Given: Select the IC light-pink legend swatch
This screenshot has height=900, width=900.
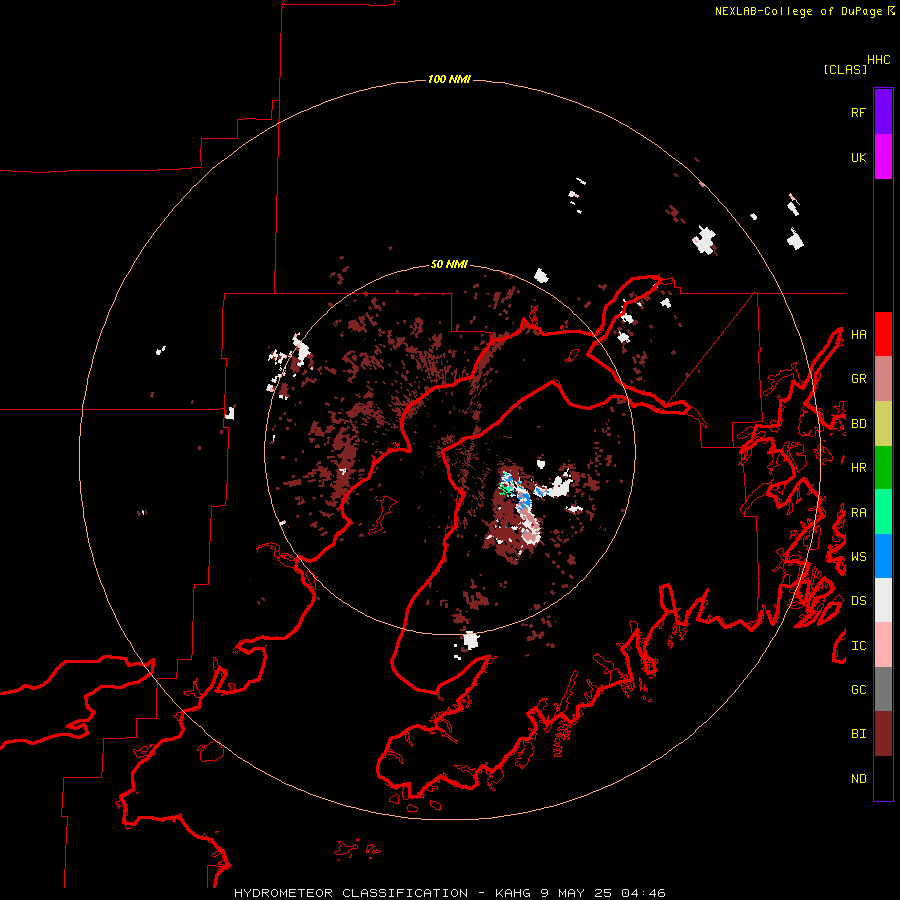Looking at the screenshot, I should tap(883, 645).
